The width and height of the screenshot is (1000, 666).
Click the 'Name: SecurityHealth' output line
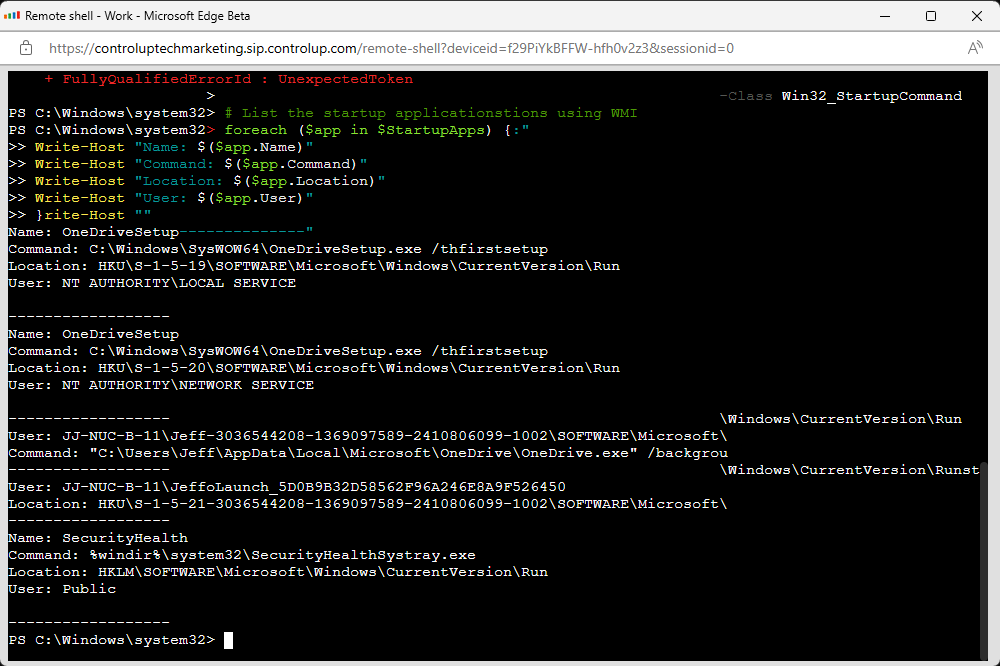98,538
